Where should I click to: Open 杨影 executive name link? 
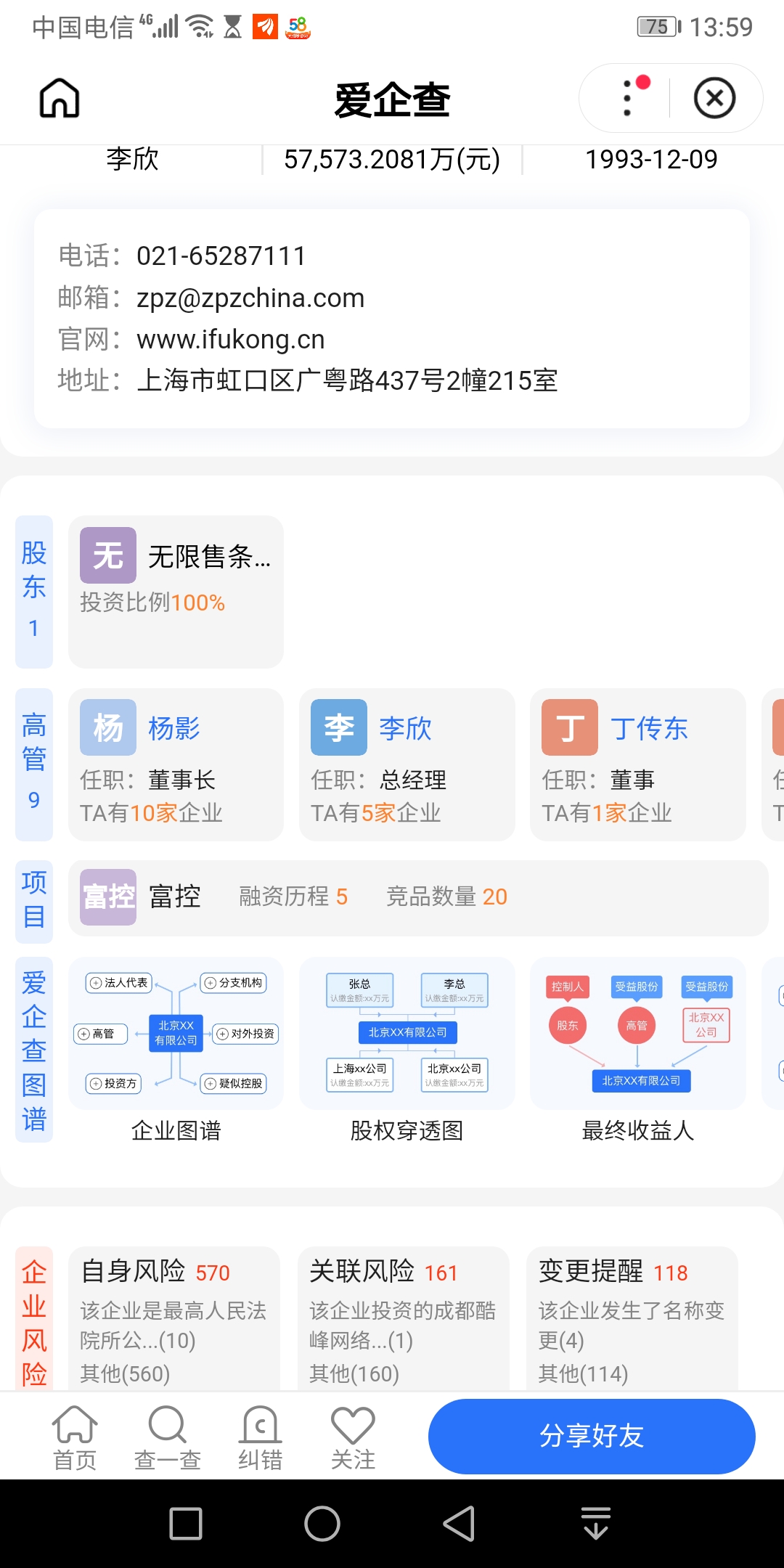click(174, 728)
